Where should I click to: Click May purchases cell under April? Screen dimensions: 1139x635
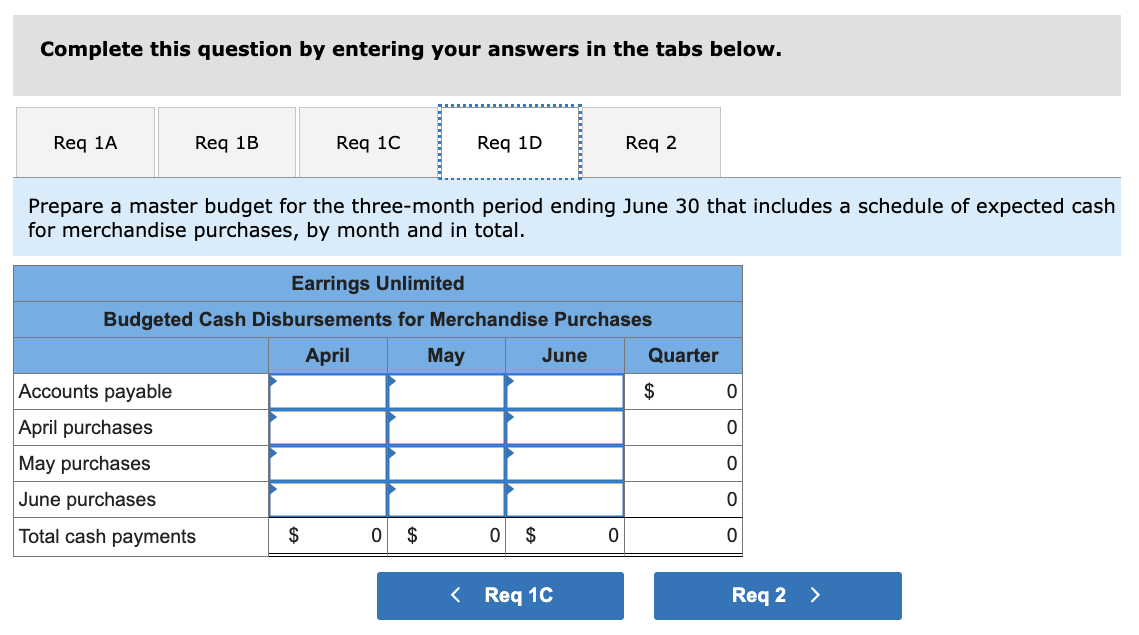click(x=327, y=464)
